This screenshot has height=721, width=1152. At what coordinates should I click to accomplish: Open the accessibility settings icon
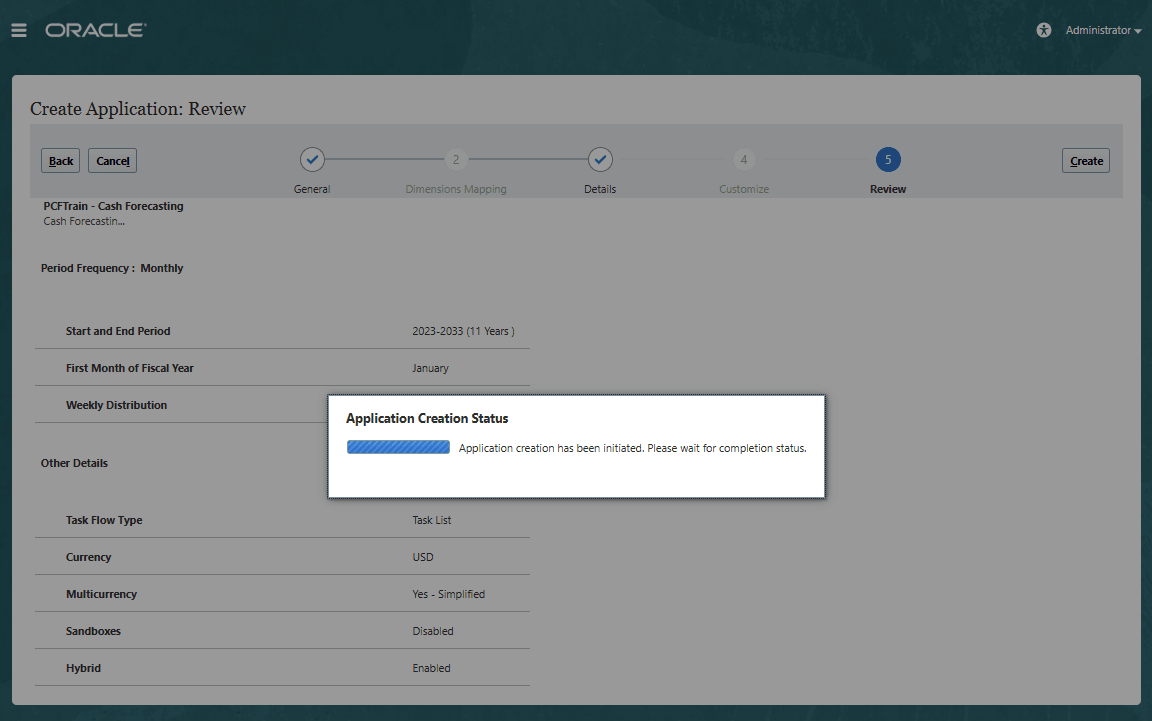(x=1043, y=30)
